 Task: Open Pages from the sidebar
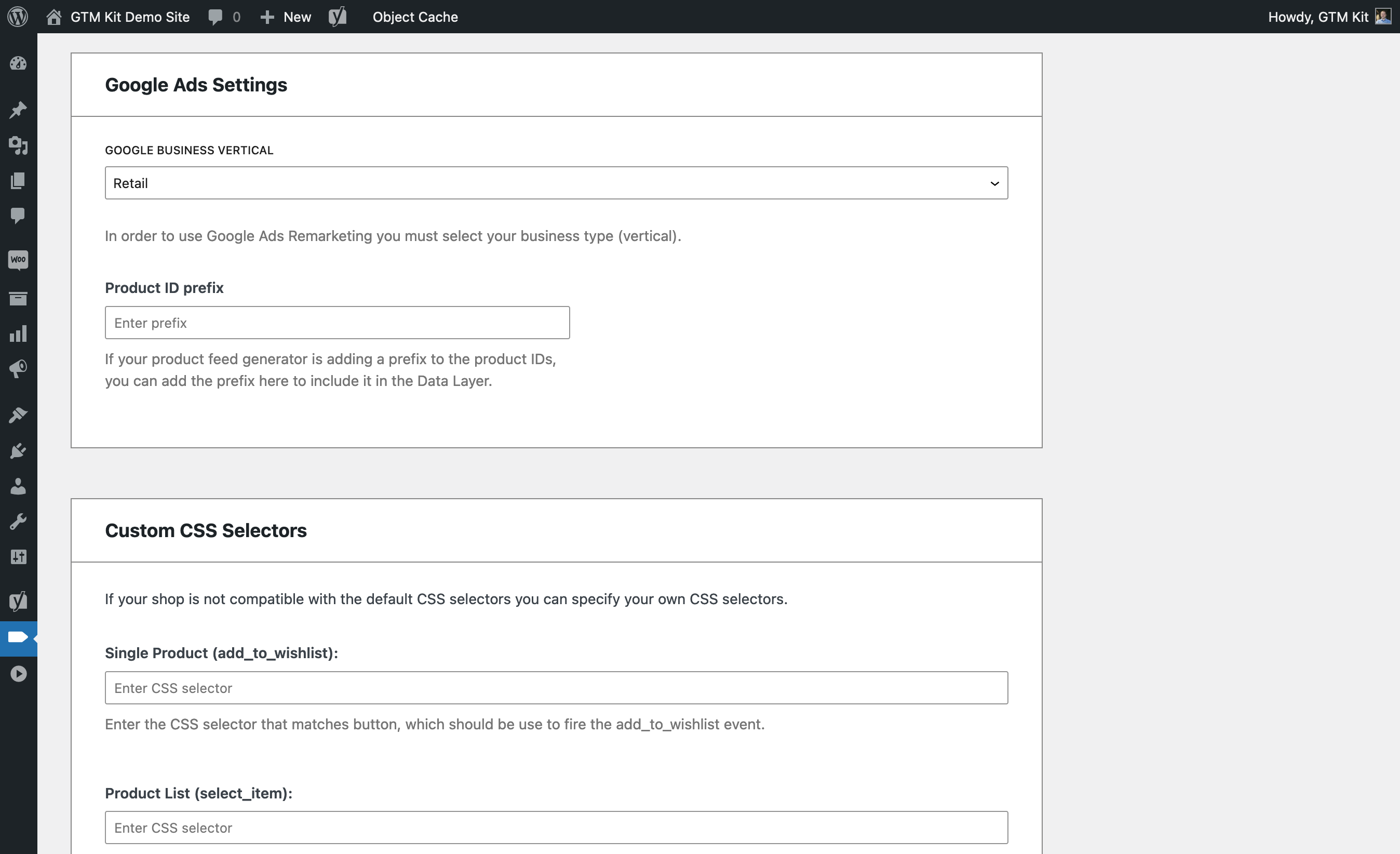point(18,181)
